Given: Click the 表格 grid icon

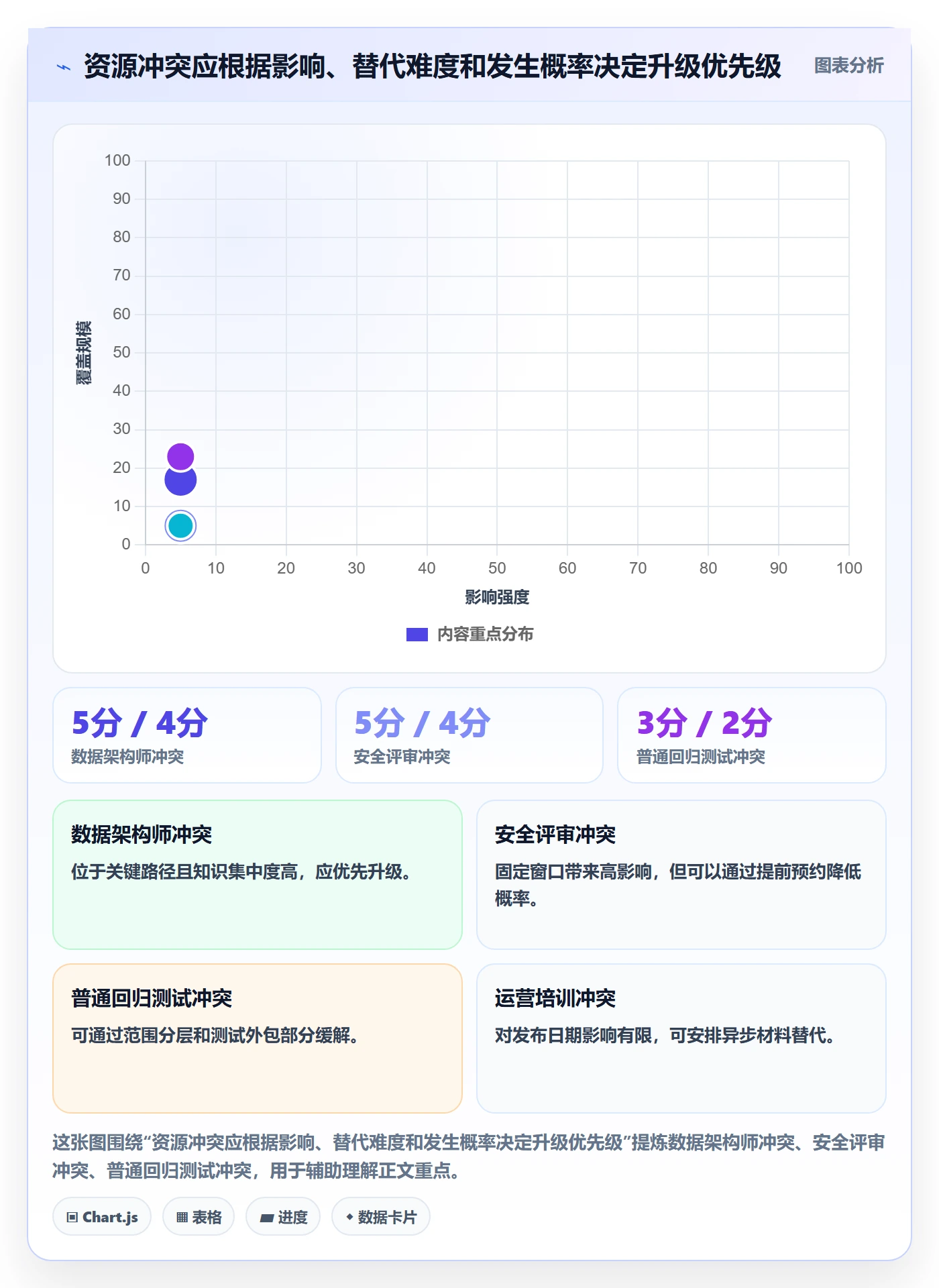Looking at the screenshot, I should pyautogui.click(x=182, y=1218).
